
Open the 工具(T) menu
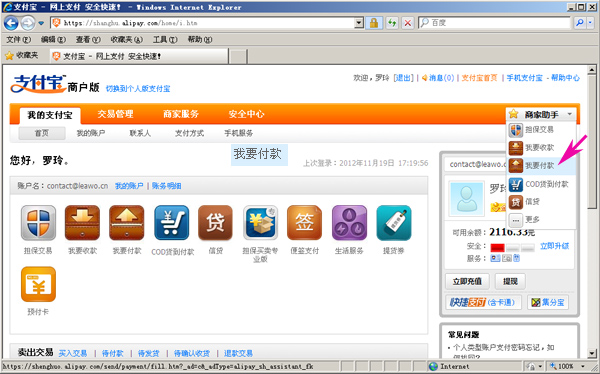[x=165, y=39]
